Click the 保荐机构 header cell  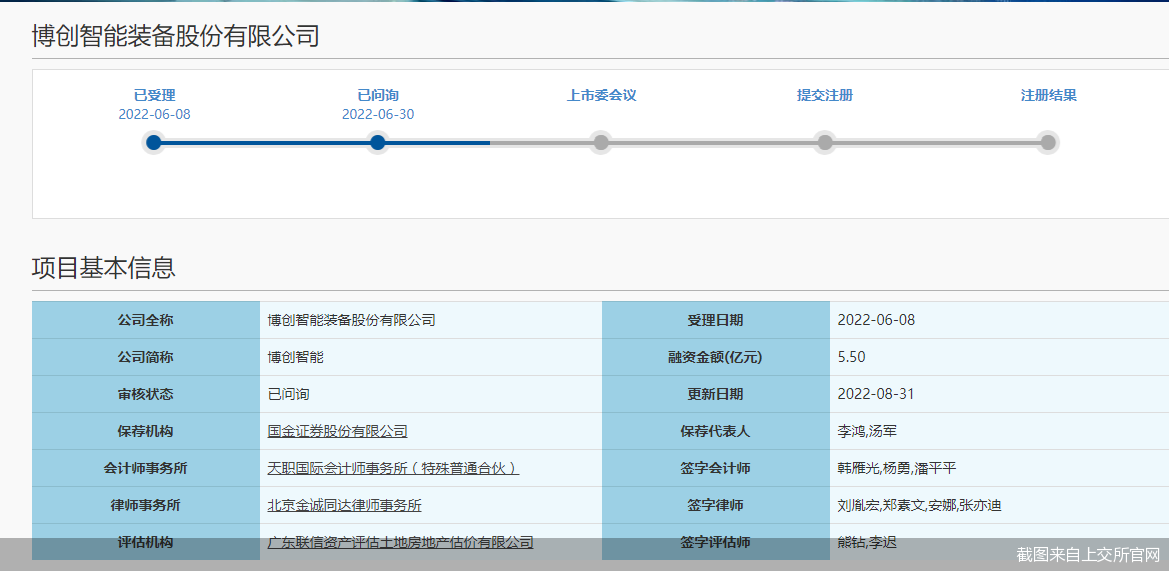tap(145, 432)
